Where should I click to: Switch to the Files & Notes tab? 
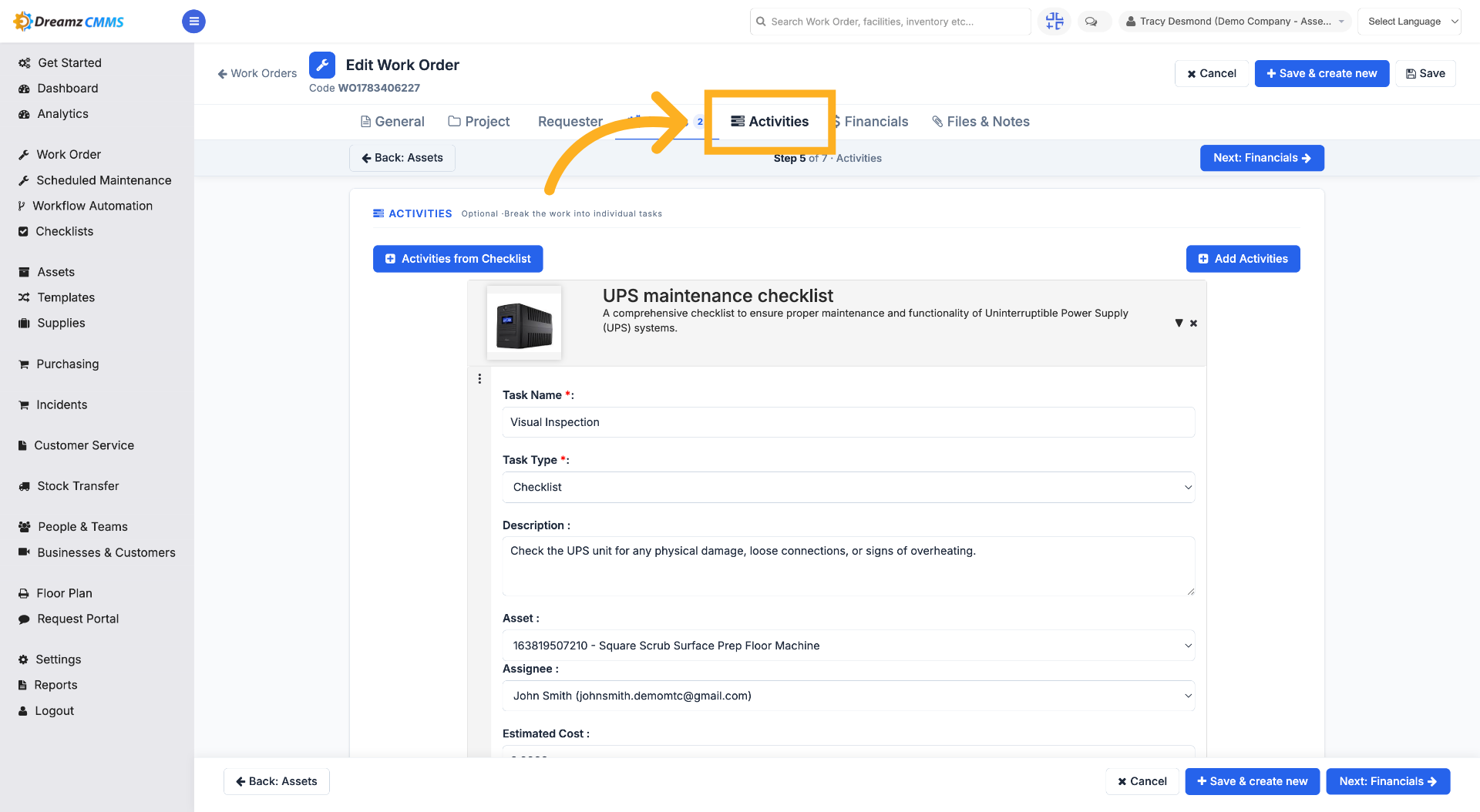980,122
